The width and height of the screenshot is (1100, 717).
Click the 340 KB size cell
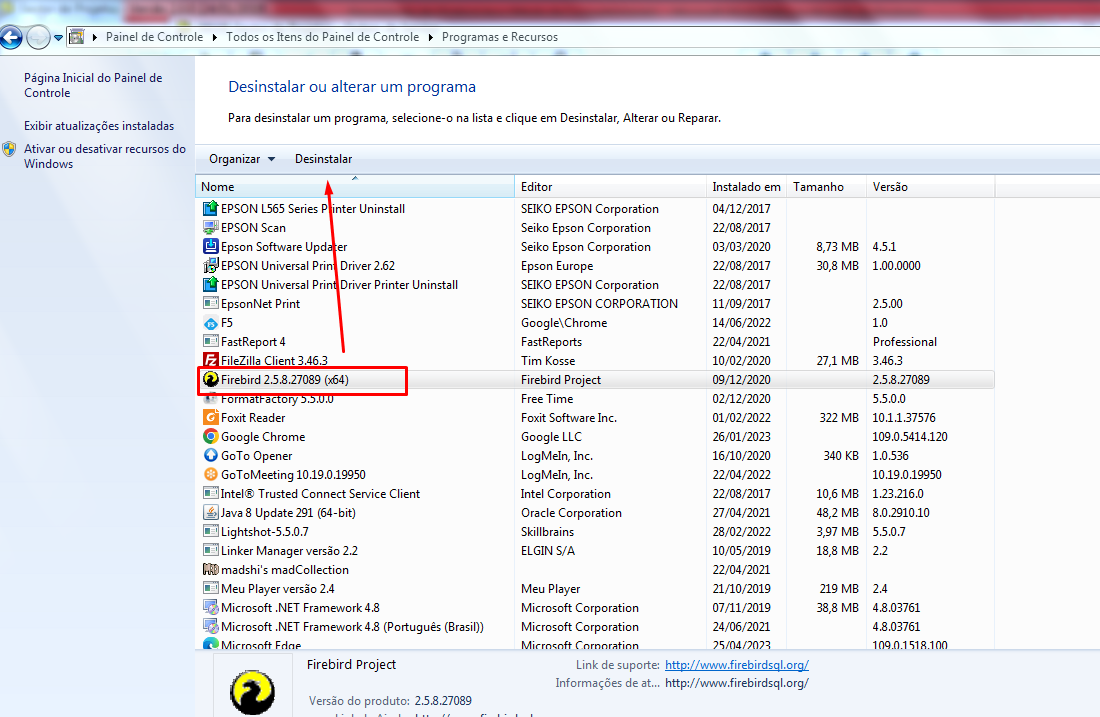click(840, 455)
